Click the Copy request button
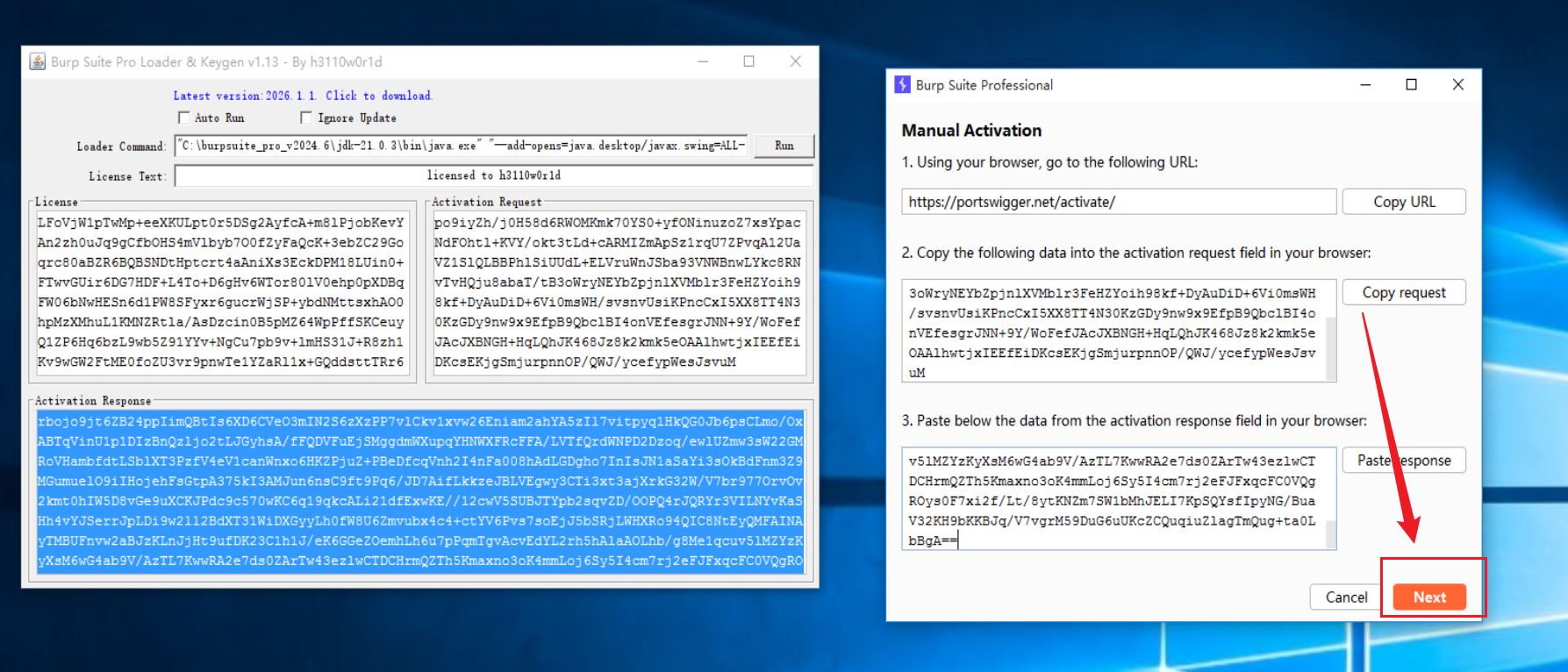The width and height of the screenshot is (1568, 672). 1404,293
